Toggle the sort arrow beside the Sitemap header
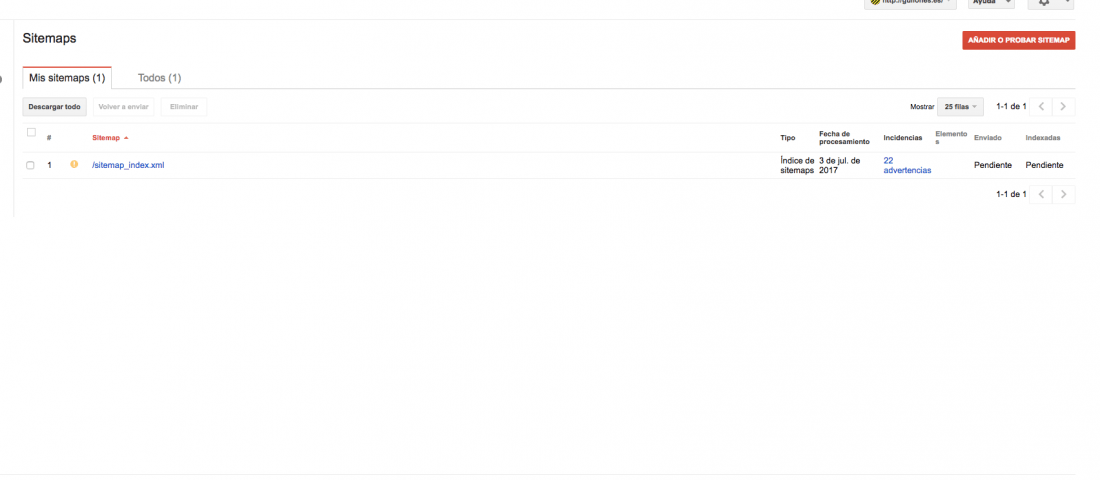 [126, 138]
